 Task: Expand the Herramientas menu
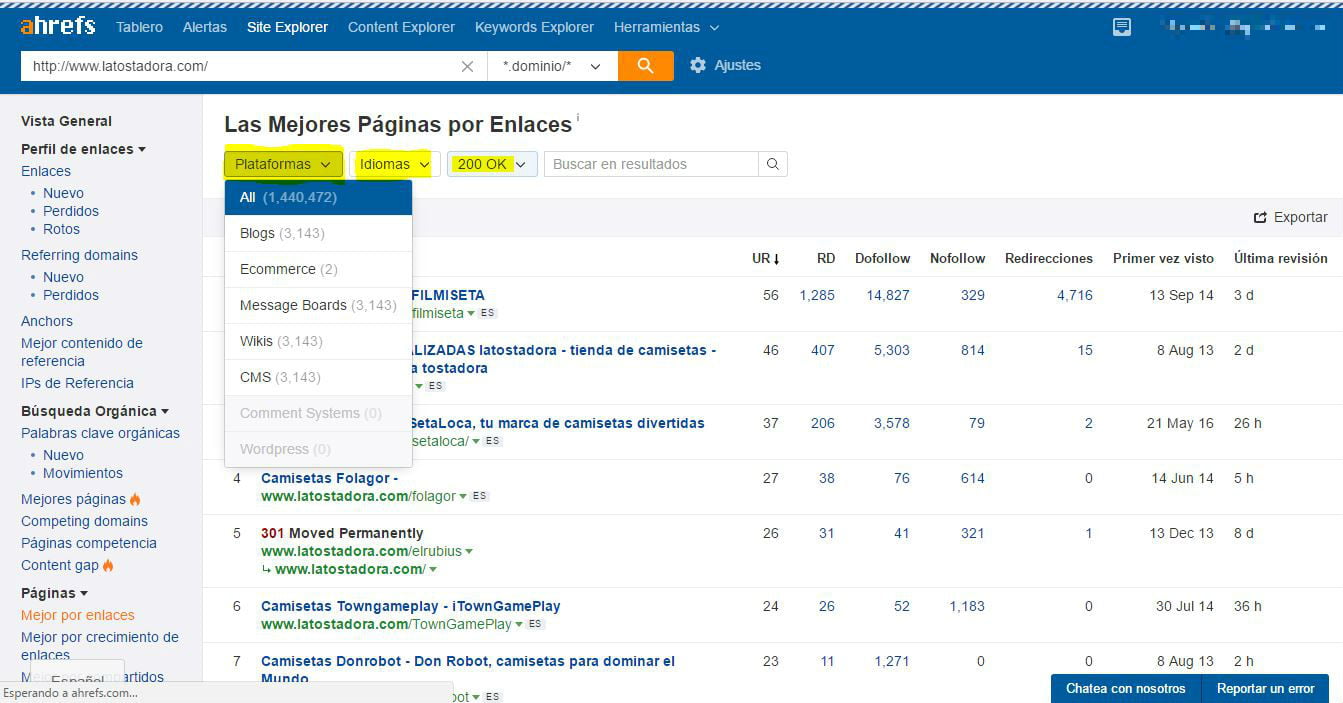tap(666, 27)
